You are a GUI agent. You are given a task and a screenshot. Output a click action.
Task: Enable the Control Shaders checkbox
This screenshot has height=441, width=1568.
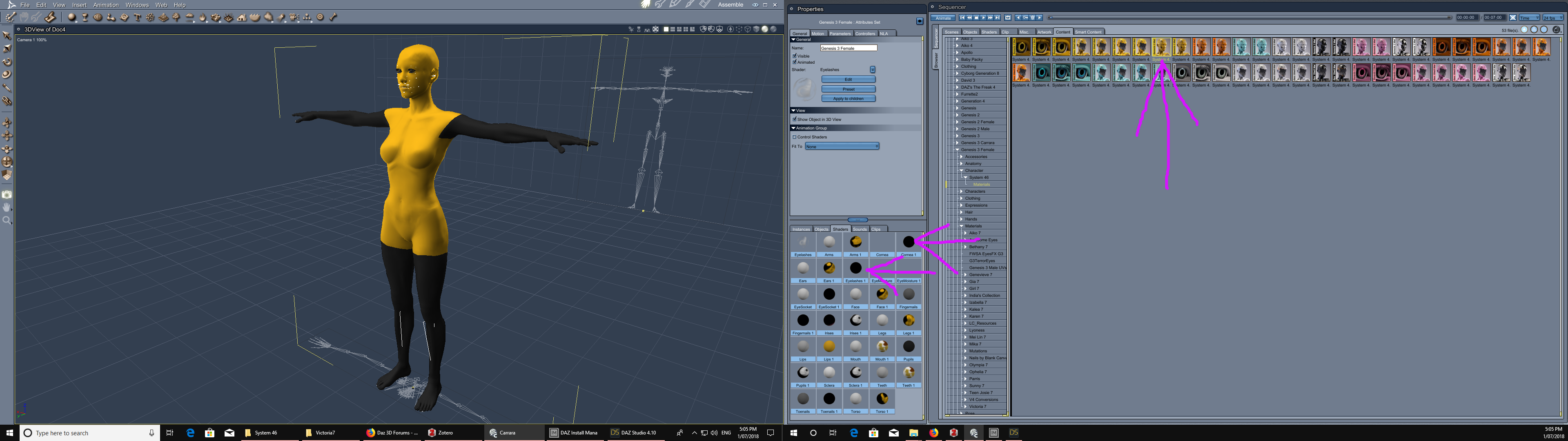tap(794, 137)
